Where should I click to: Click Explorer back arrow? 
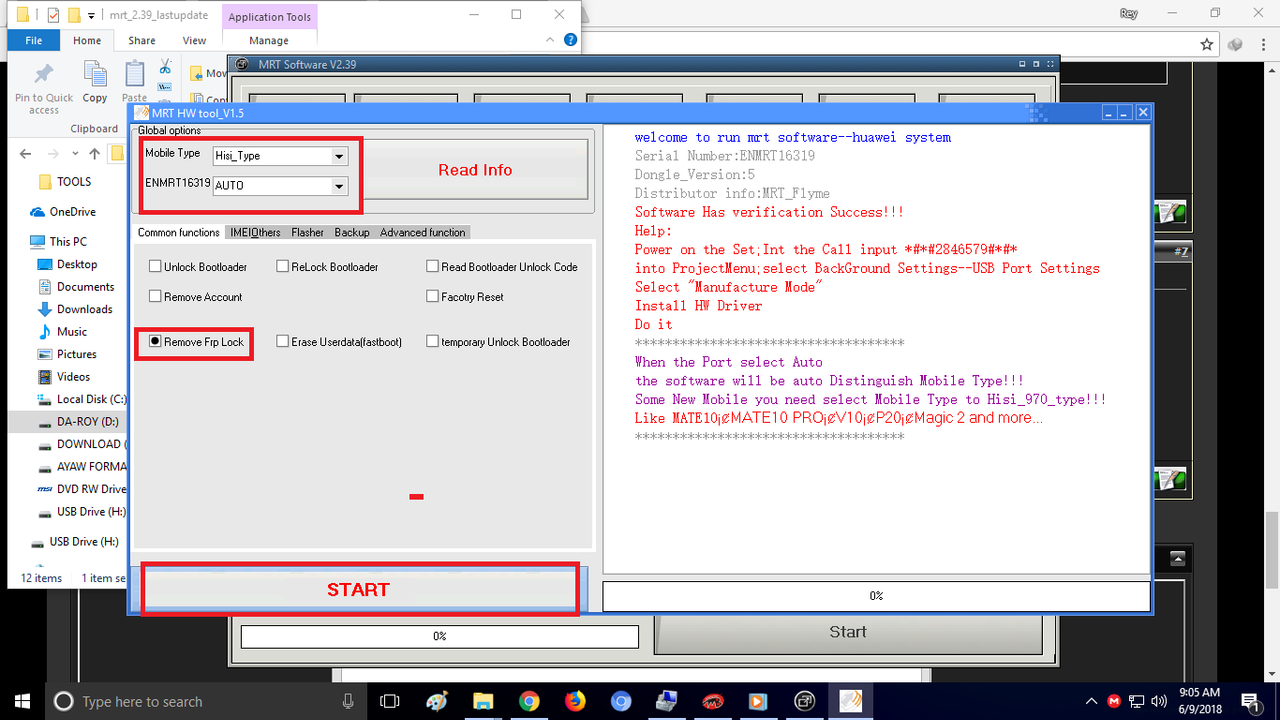[25, 154]
